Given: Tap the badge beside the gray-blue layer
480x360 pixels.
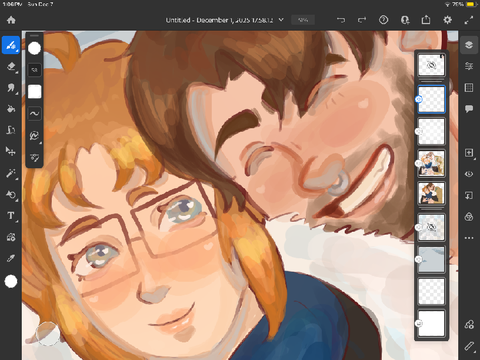Looking at the screenshot, I should pyautogui.click(x=419, y=259).
